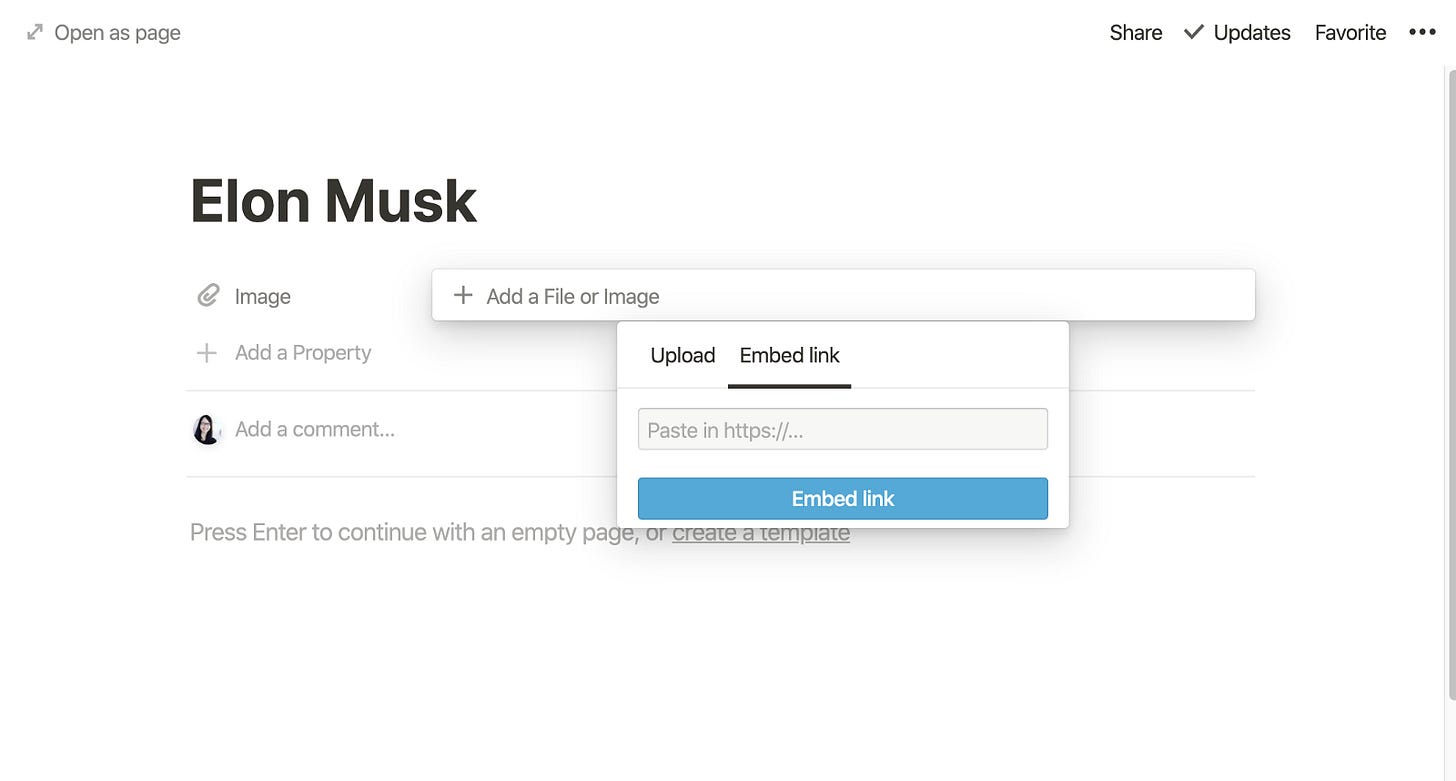Open the three-dot more options menu

(1422, 32)
